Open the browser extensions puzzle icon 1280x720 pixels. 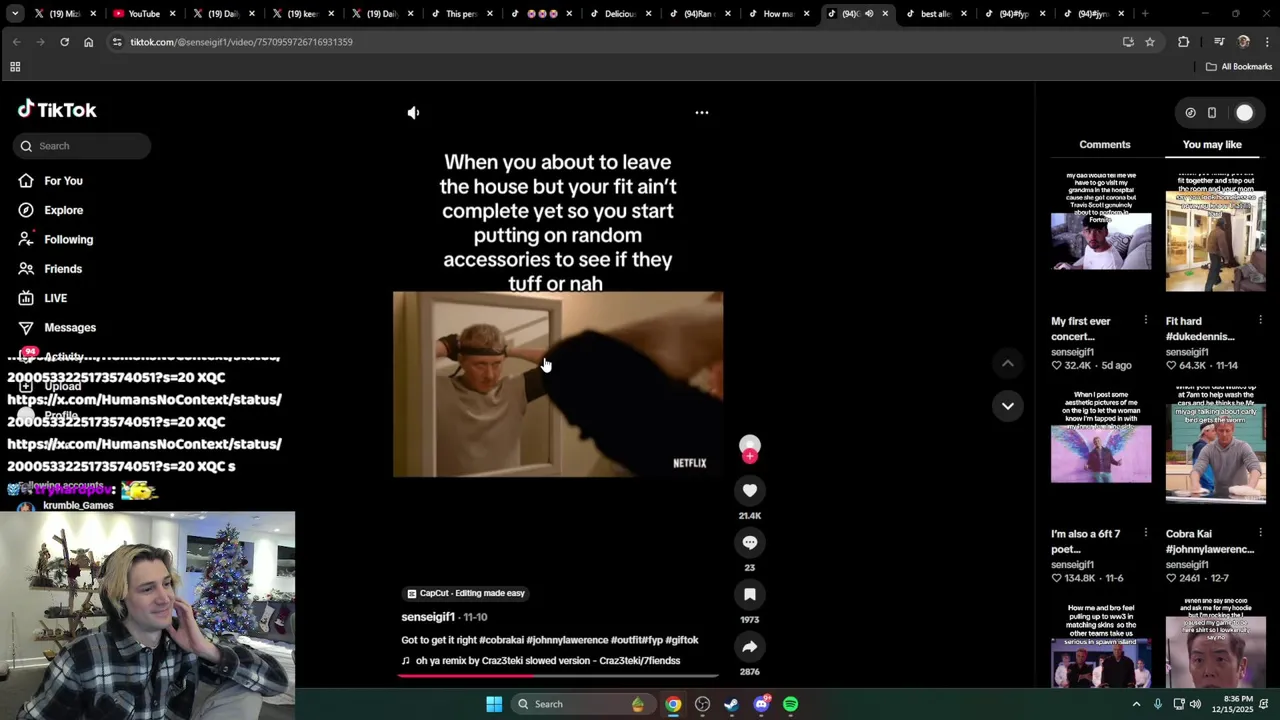1184,42
